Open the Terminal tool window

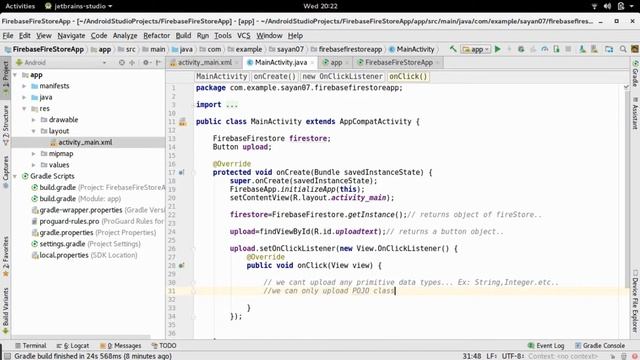click(x=31, y=346)
